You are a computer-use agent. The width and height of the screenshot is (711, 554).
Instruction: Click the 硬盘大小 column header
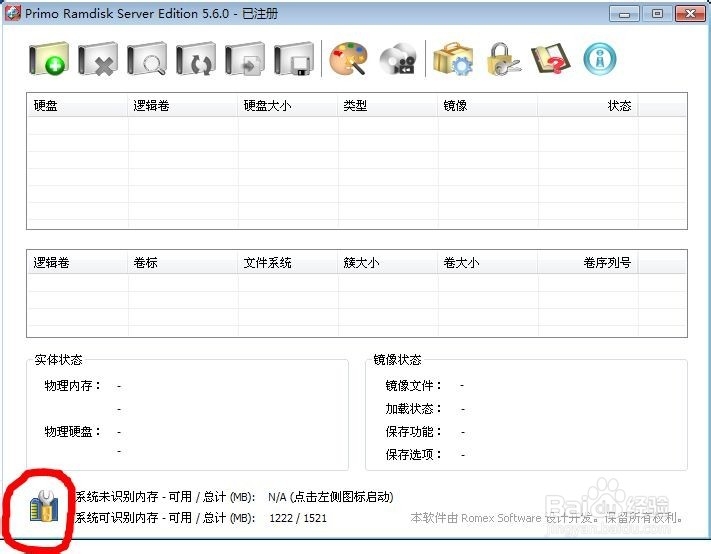287,106
